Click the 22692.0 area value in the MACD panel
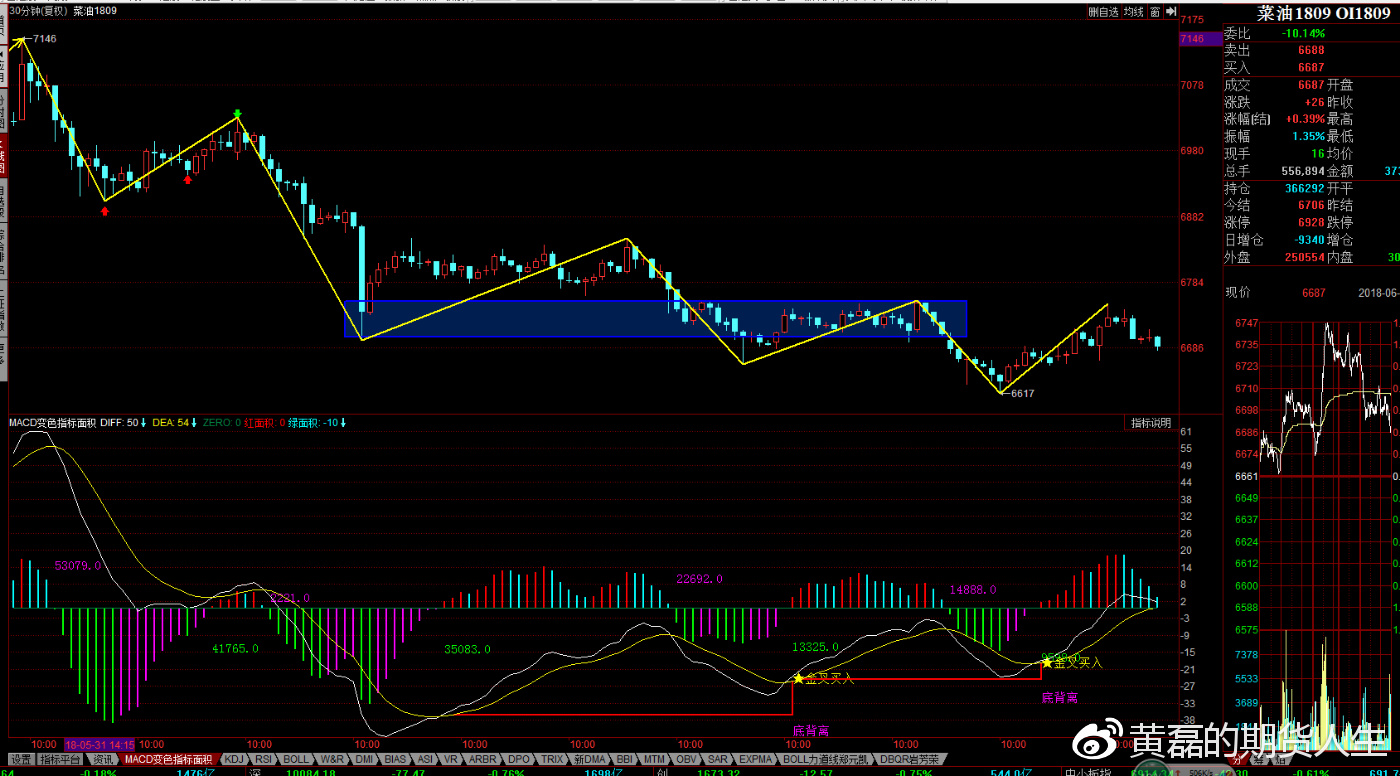This screenshot has height=776, width=1400. click(x=699, y=579)
